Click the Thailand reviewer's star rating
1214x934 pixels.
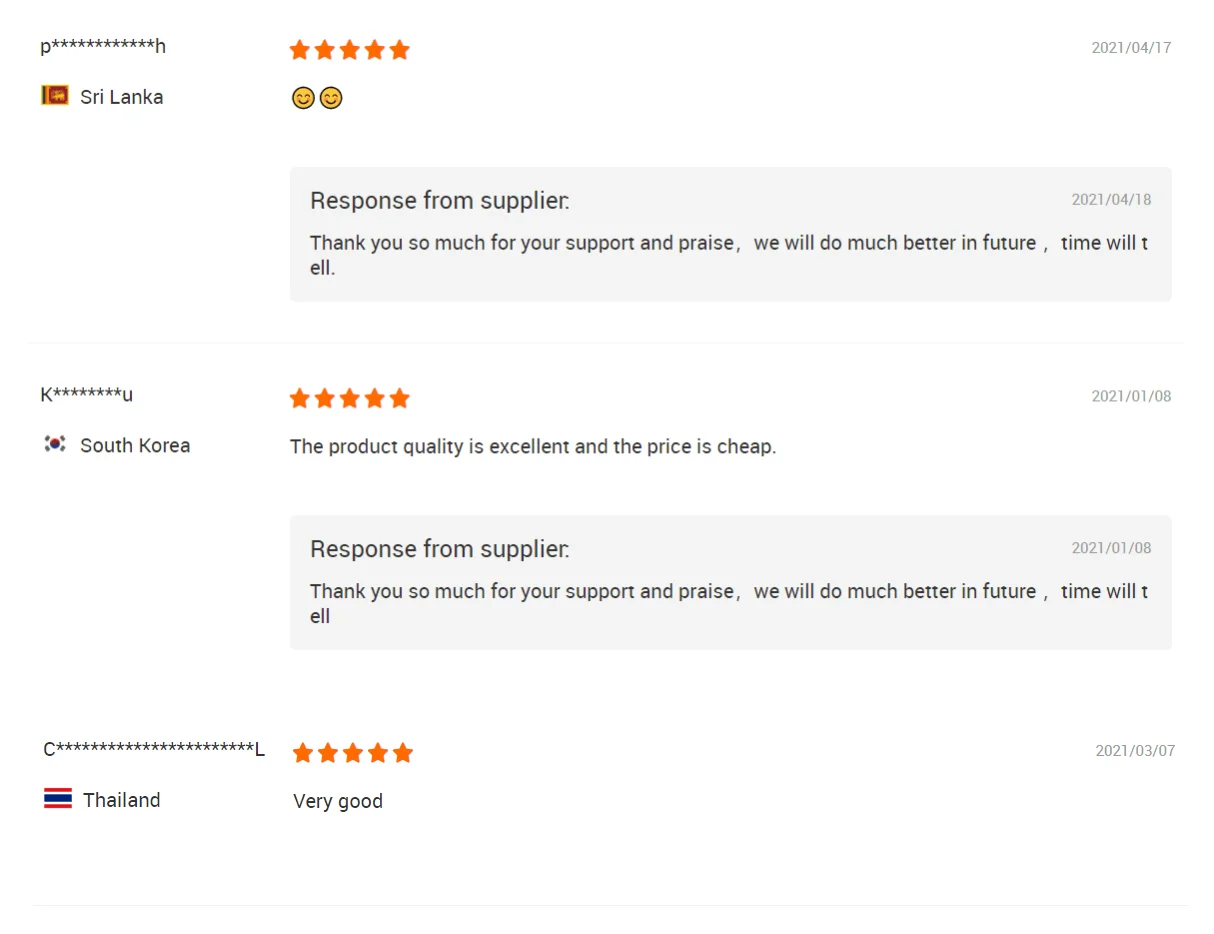tap(353, 753)
